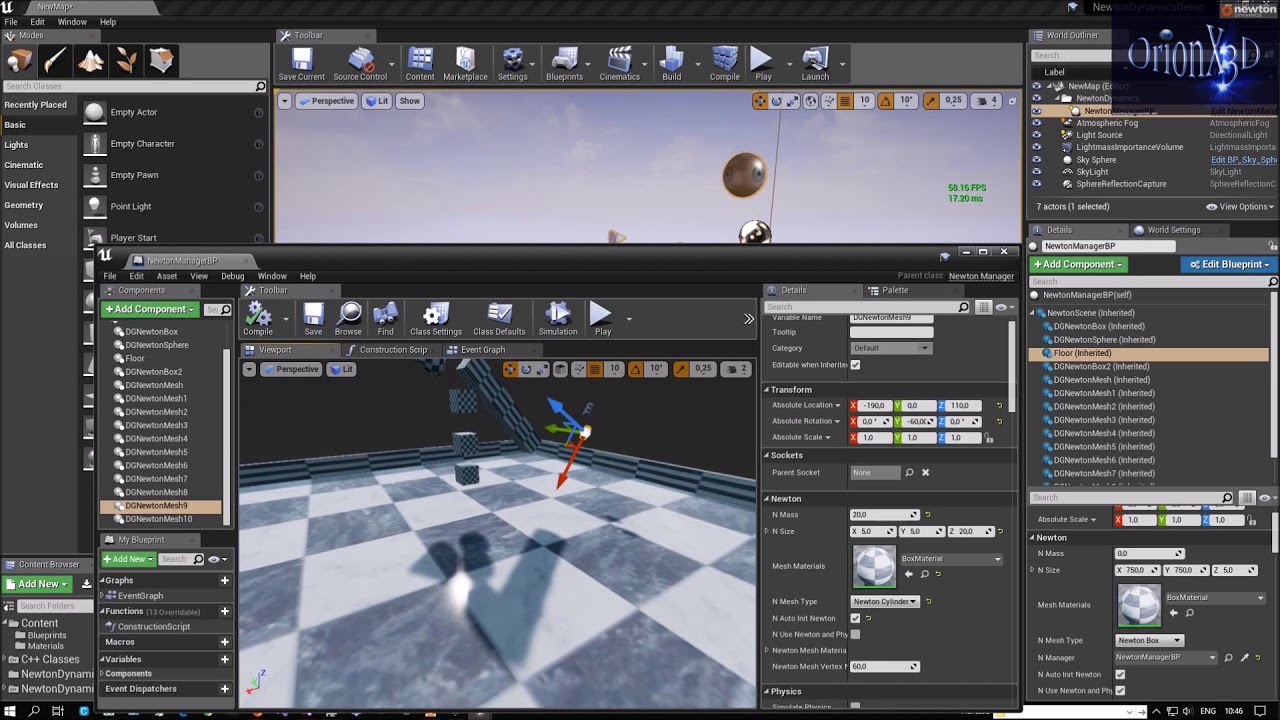The image size is (1280, 720).
Task: Open Perspective dropdown in blueprint viewport
Action: [291, 369]
